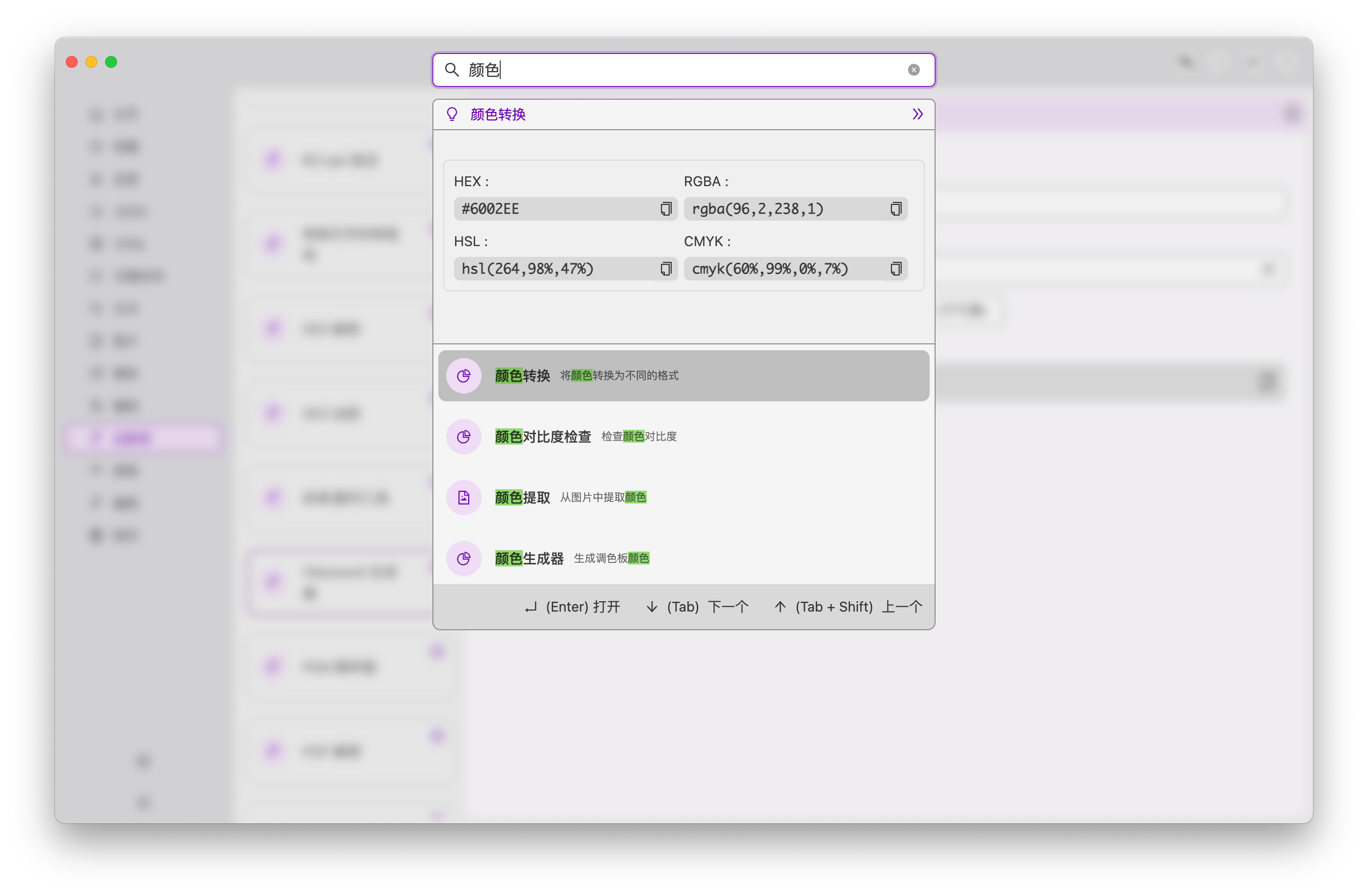
Task: Minimize the window with the yellow button
Action: 91,62
